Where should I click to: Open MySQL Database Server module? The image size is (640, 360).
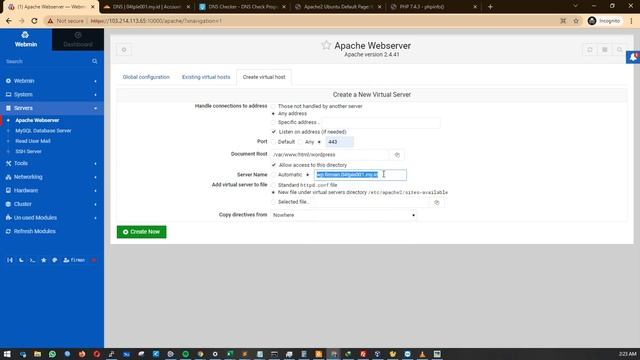[43, 131]
